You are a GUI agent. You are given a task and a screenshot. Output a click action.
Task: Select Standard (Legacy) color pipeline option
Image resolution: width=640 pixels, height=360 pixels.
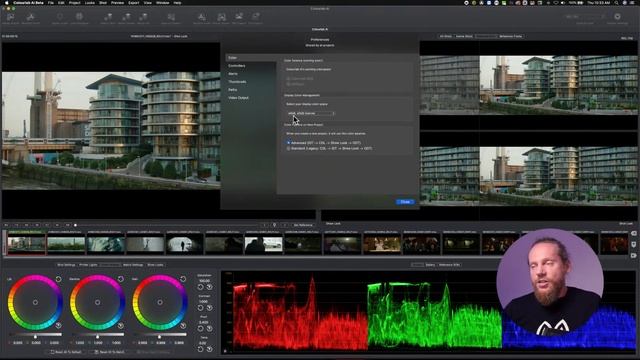[289, 149]
